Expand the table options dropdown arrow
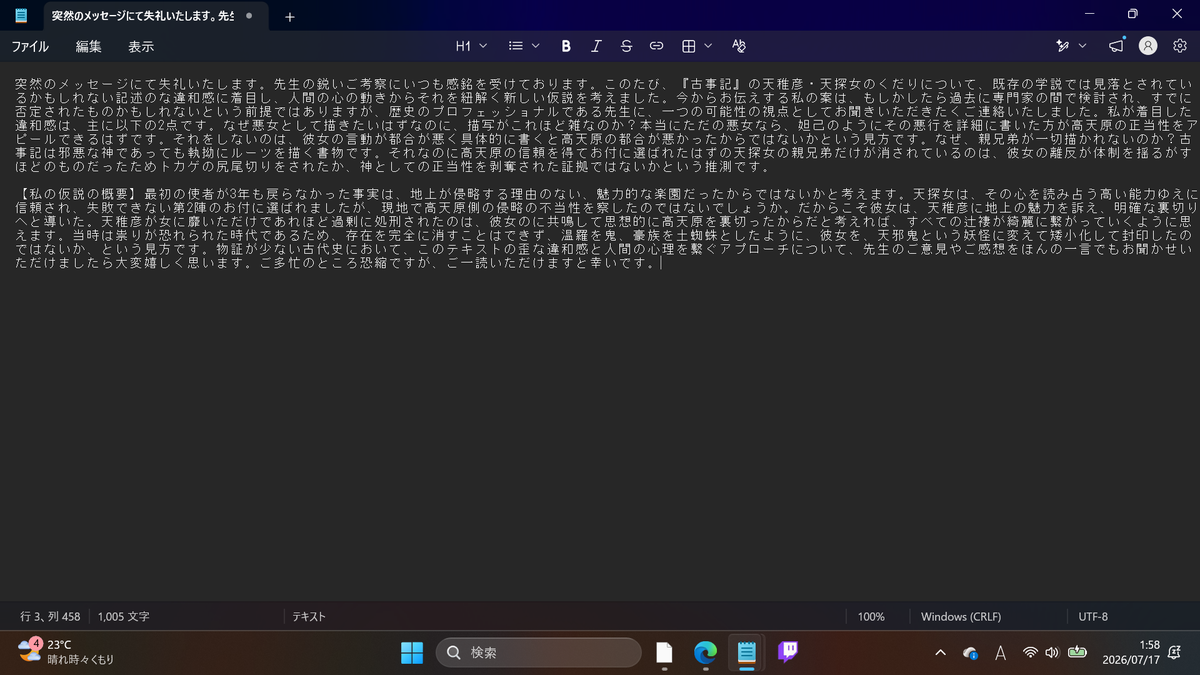Viewport: 1200px width, 675px height. point(708,46)
